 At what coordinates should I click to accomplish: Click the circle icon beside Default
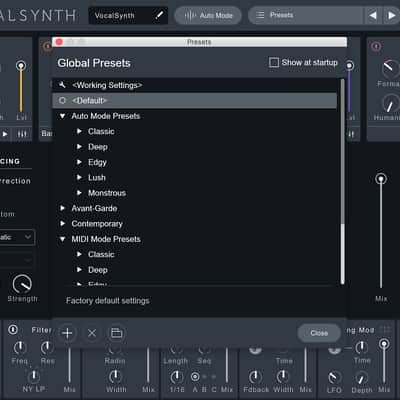click(62, 100)
